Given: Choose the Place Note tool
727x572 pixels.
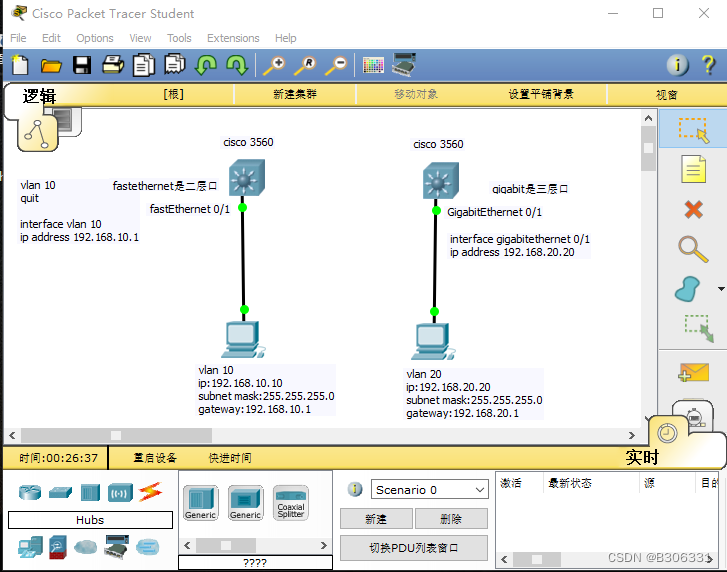Looking at the screenshot, I should (694, 169).
